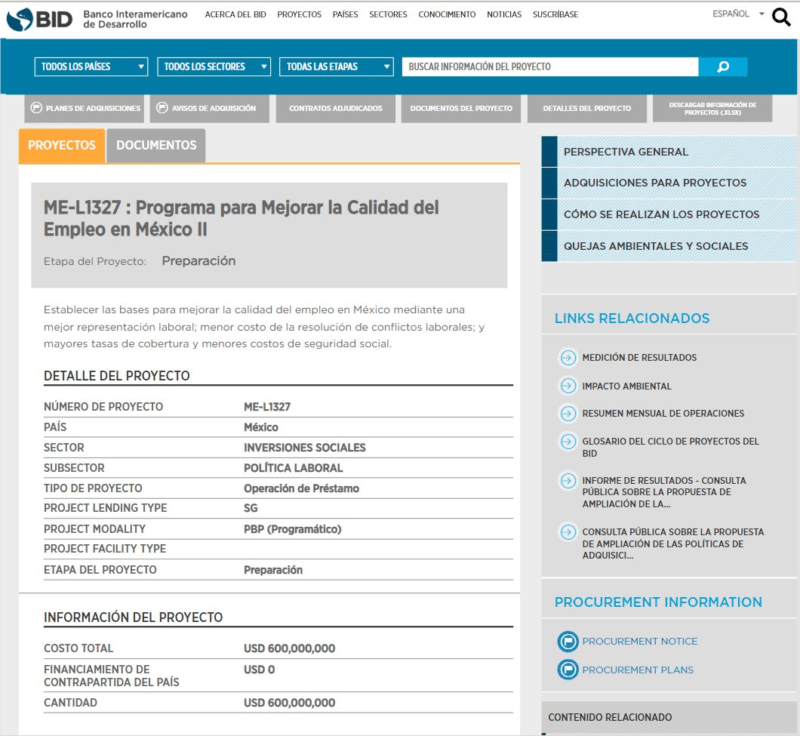Image resolution: width=800 pixels, height=736 pixels.
Task: Click arrow icon beside Impacto Ambiental
Action: point(567,386)
